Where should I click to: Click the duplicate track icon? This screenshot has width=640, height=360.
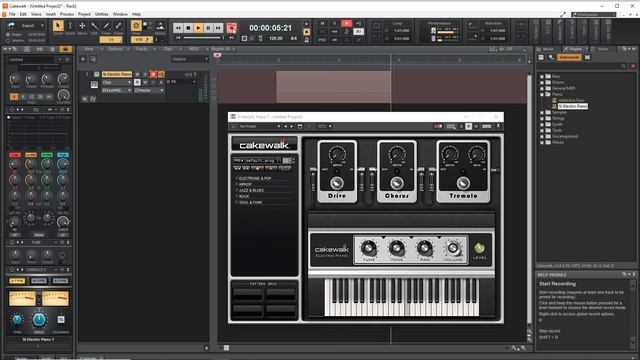point(93,59)
